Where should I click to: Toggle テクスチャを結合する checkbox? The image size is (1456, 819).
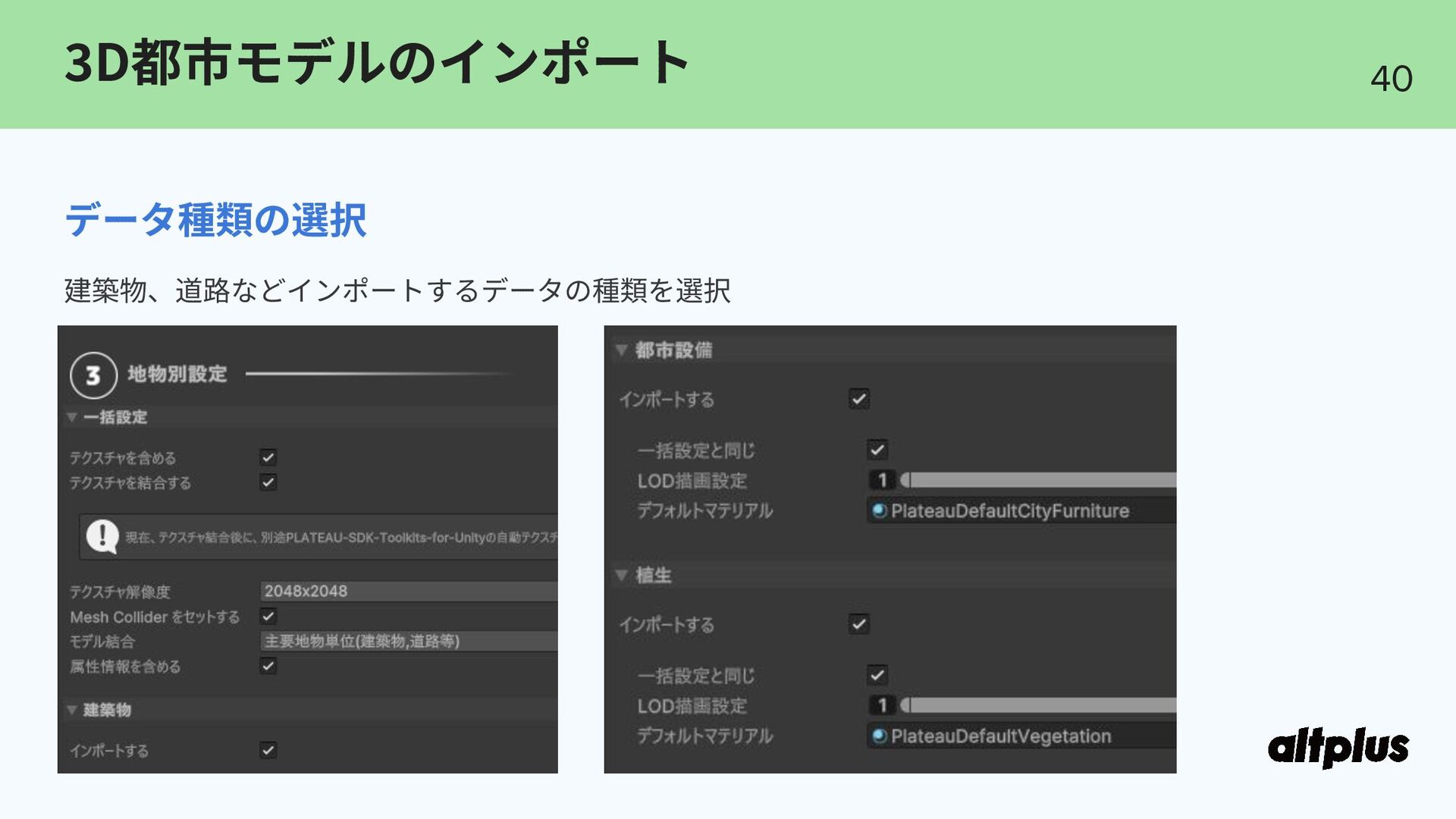point(268,482)
